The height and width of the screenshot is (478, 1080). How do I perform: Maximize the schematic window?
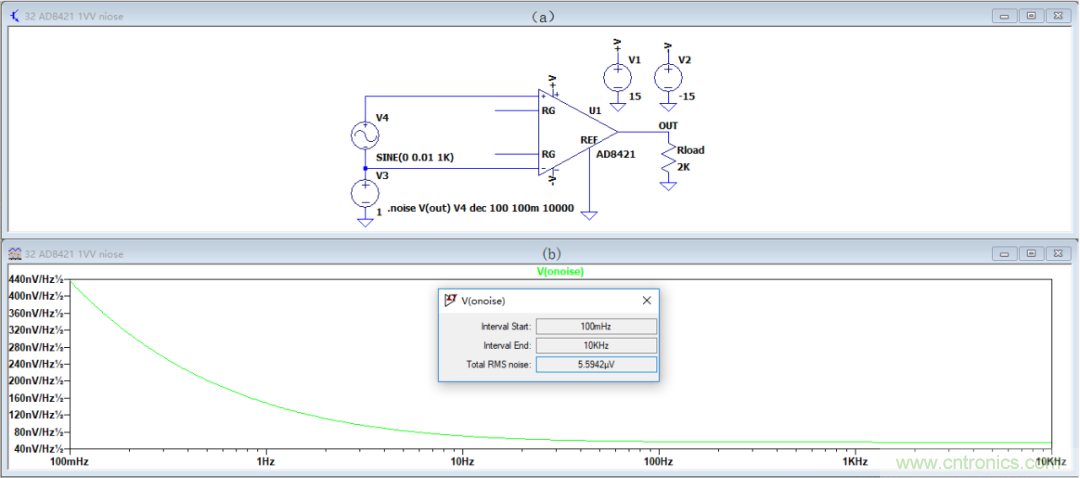coord(1031,16)
